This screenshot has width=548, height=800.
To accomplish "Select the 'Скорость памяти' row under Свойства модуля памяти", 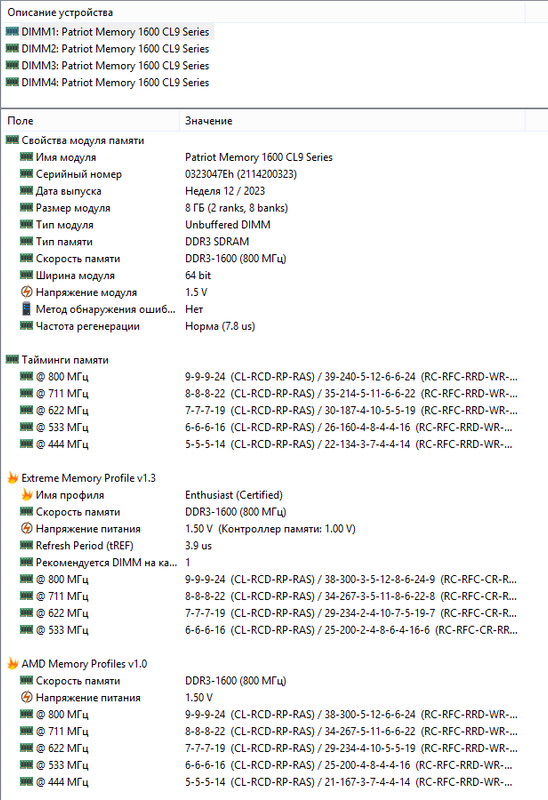I will pos(265,258).
